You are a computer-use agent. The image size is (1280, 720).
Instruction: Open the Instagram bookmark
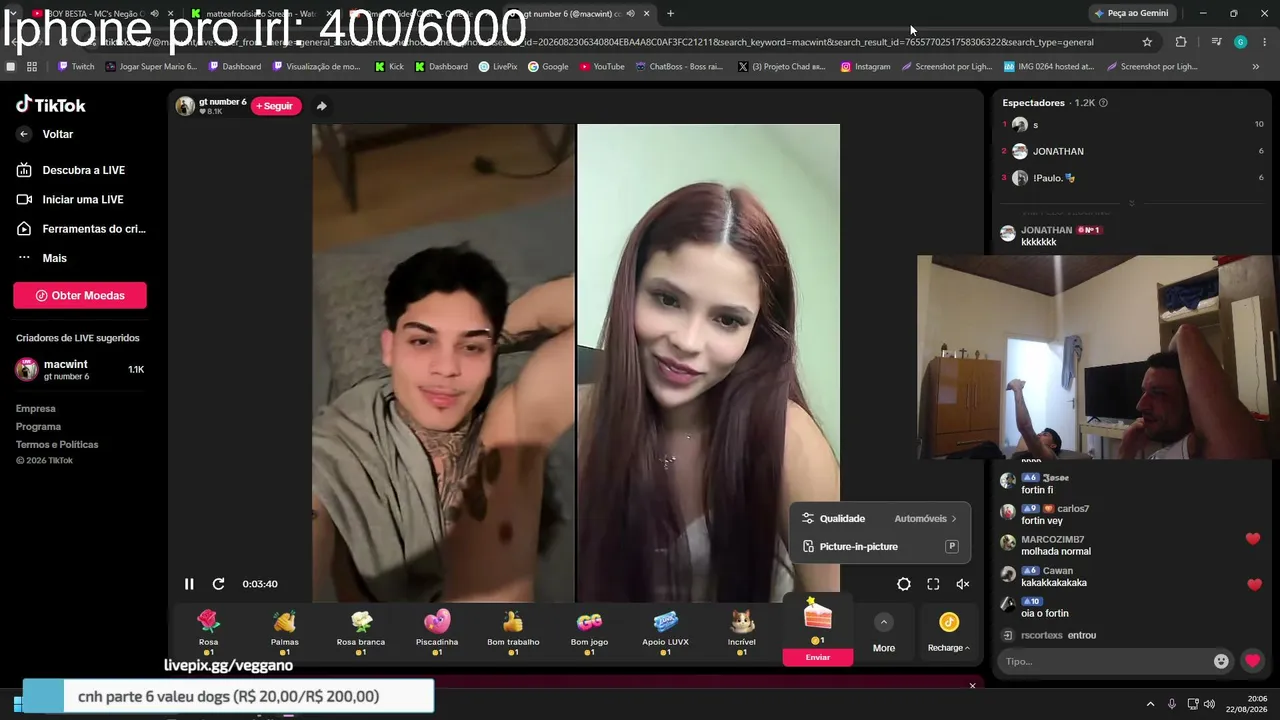[x=865, y=67]
